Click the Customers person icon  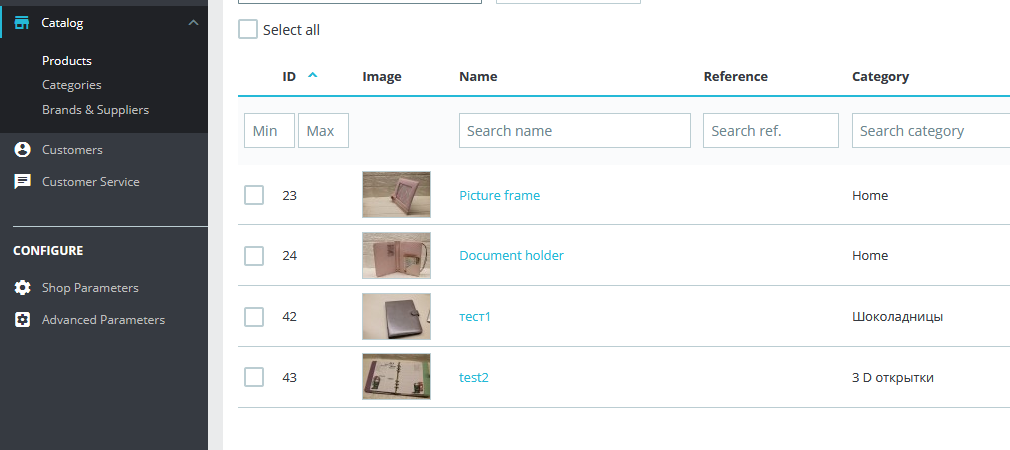pos(22,150)
